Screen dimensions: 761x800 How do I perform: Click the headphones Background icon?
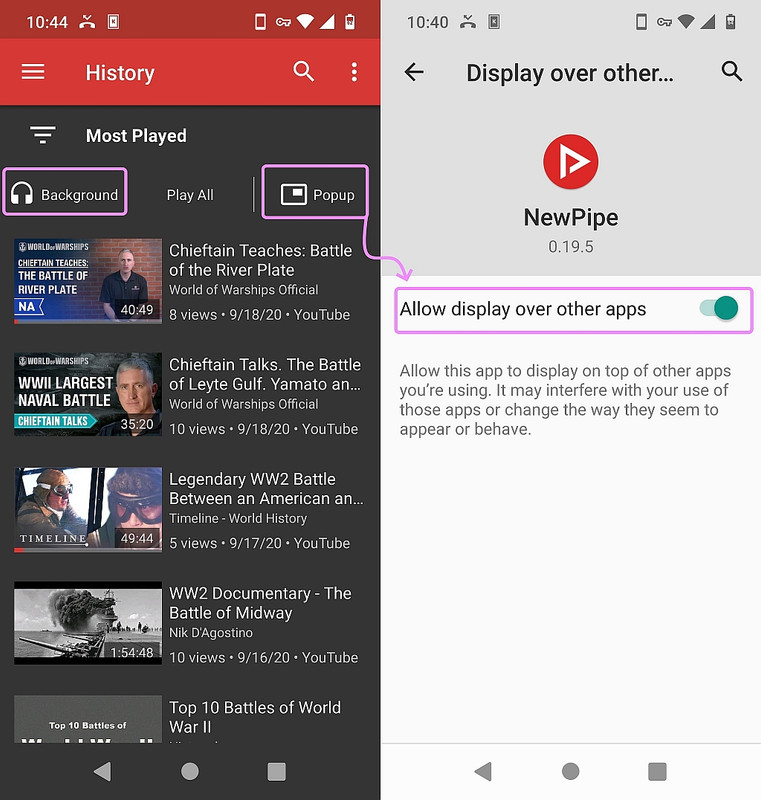coord(22,193)
